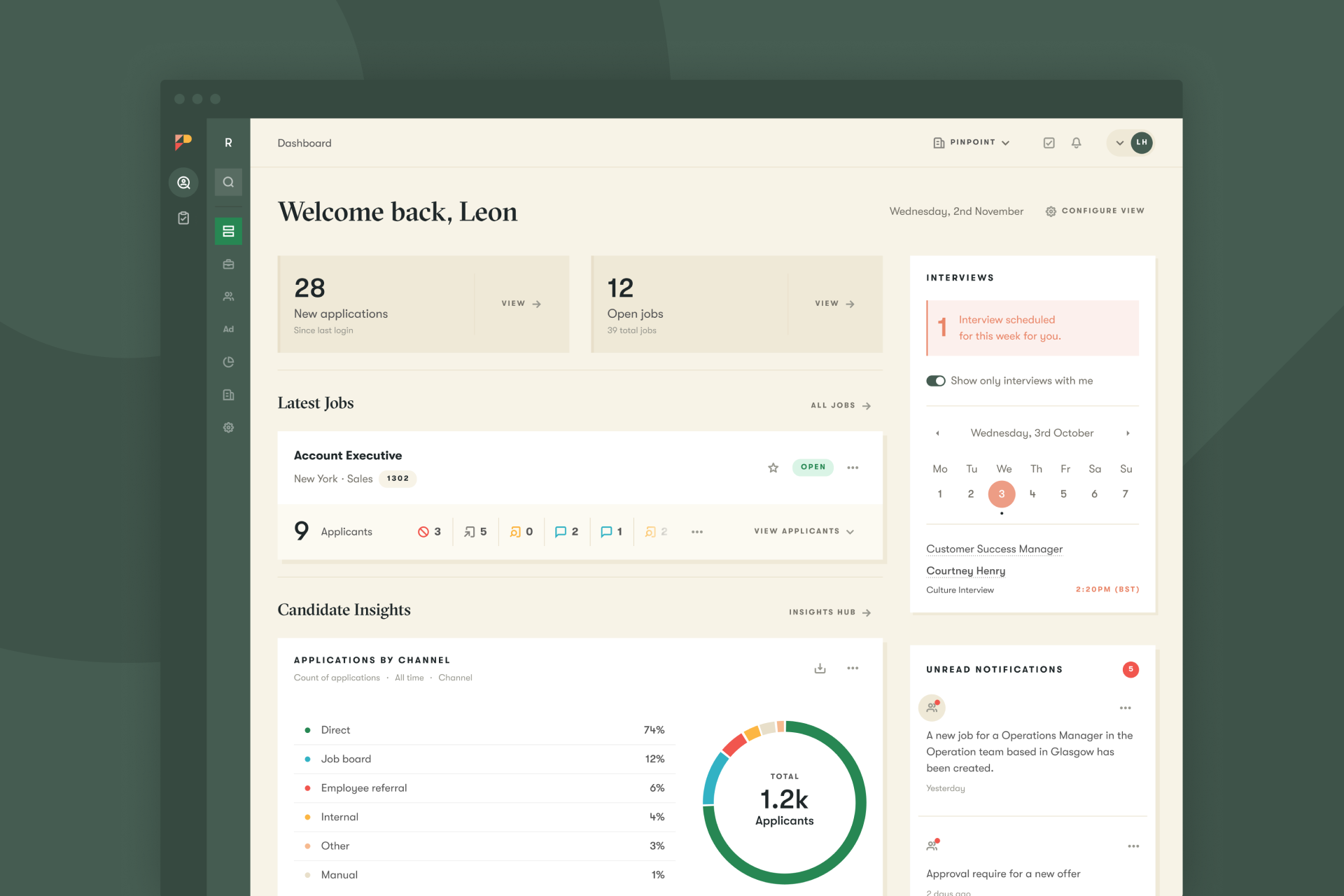1344x896 pixels.
Task: Click the notification bell in the top bar
Action: 1077,143
